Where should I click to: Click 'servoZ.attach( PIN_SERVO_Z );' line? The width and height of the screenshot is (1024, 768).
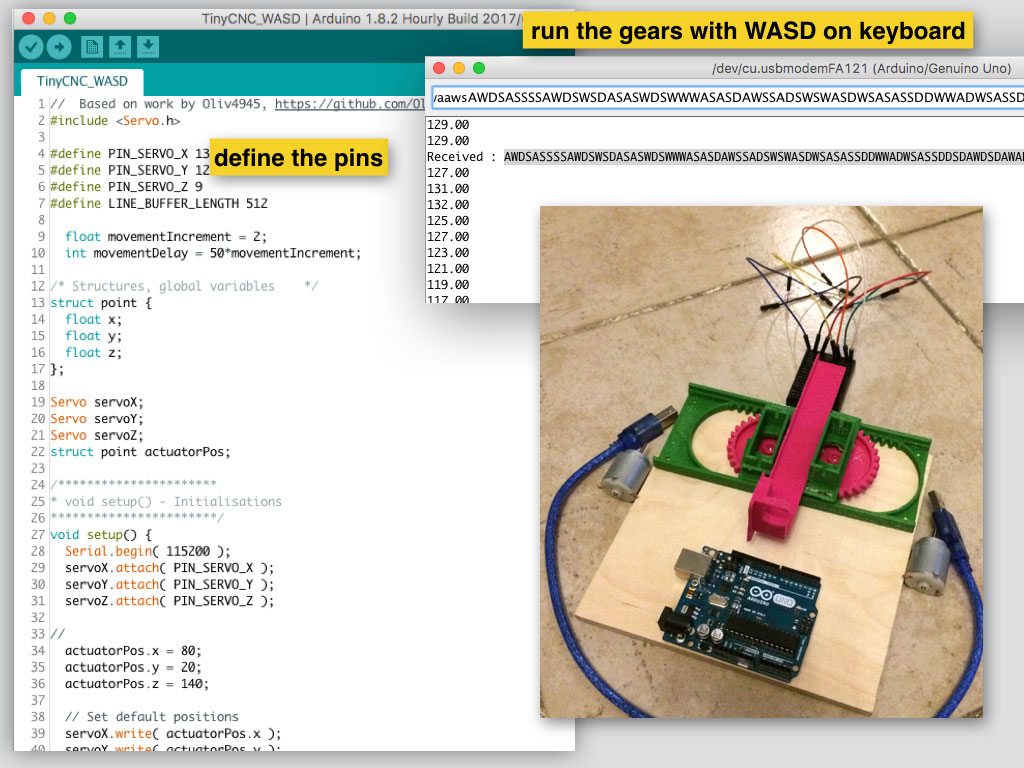tap(170, 601)
